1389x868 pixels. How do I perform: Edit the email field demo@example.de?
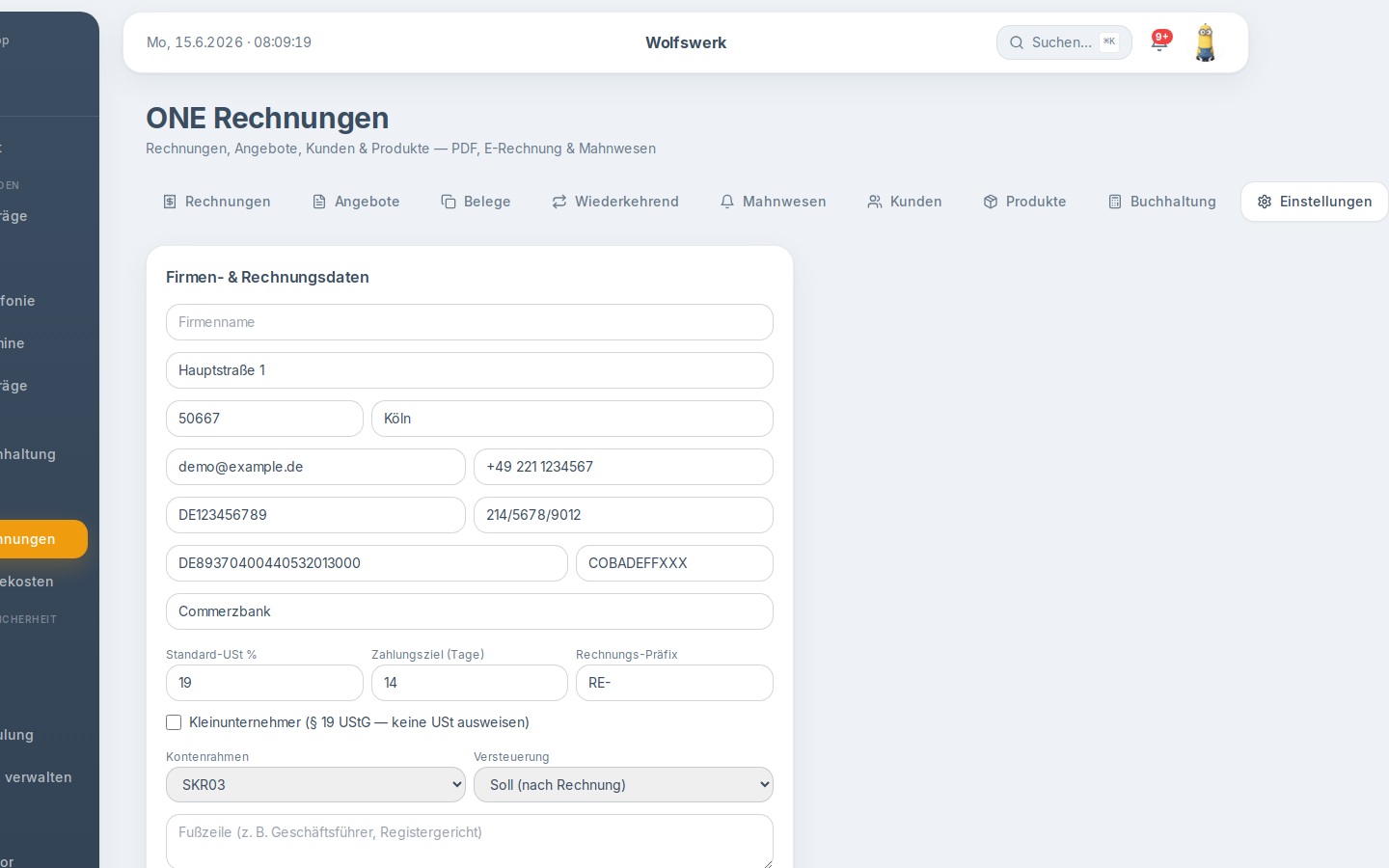point(315,467)
